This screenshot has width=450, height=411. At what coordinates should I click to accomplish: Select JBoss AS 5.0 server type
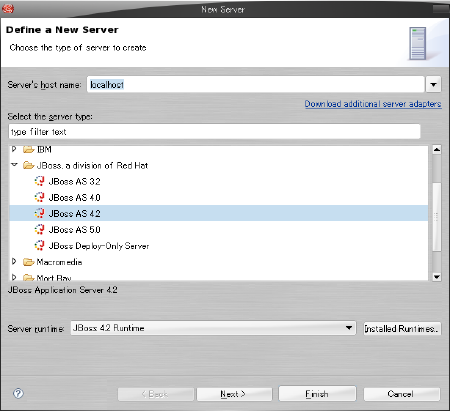click(x=74, y=229)
